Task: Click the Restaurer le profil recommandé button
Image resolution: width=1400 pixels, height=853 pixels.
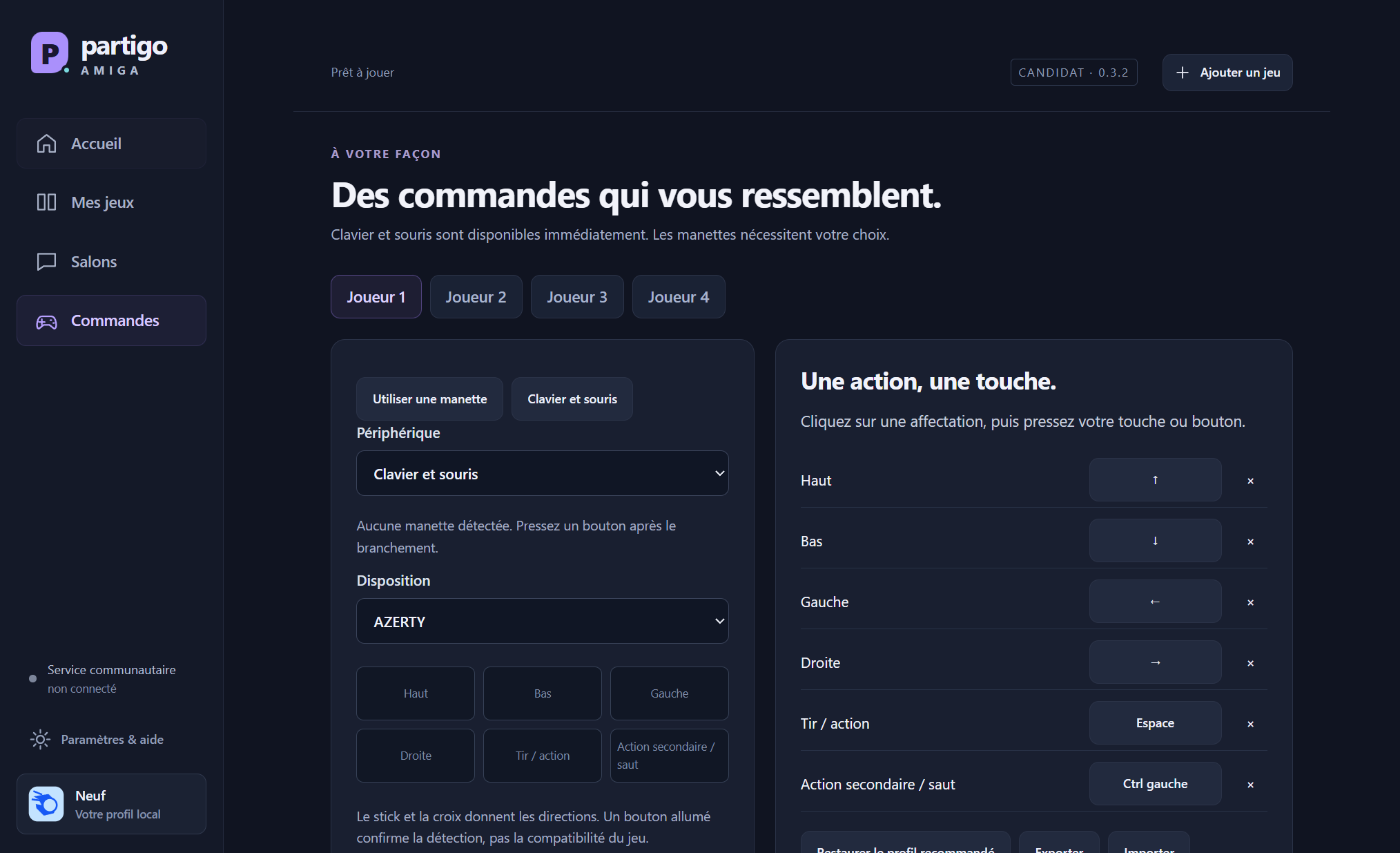Action: tap(906, 843)
